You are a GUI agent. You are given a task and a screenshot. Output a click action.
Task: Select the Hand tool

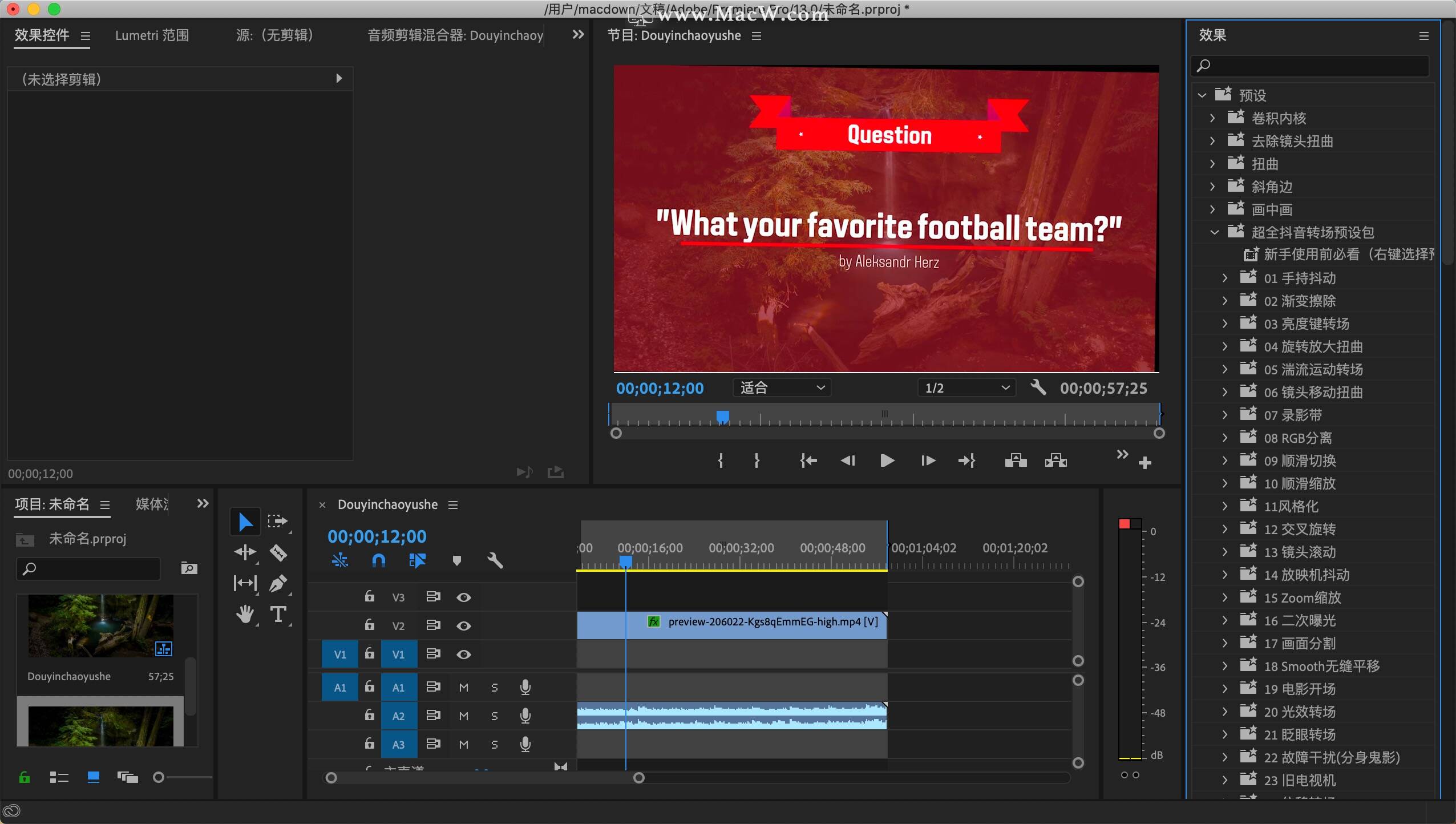tap(245, 614)
